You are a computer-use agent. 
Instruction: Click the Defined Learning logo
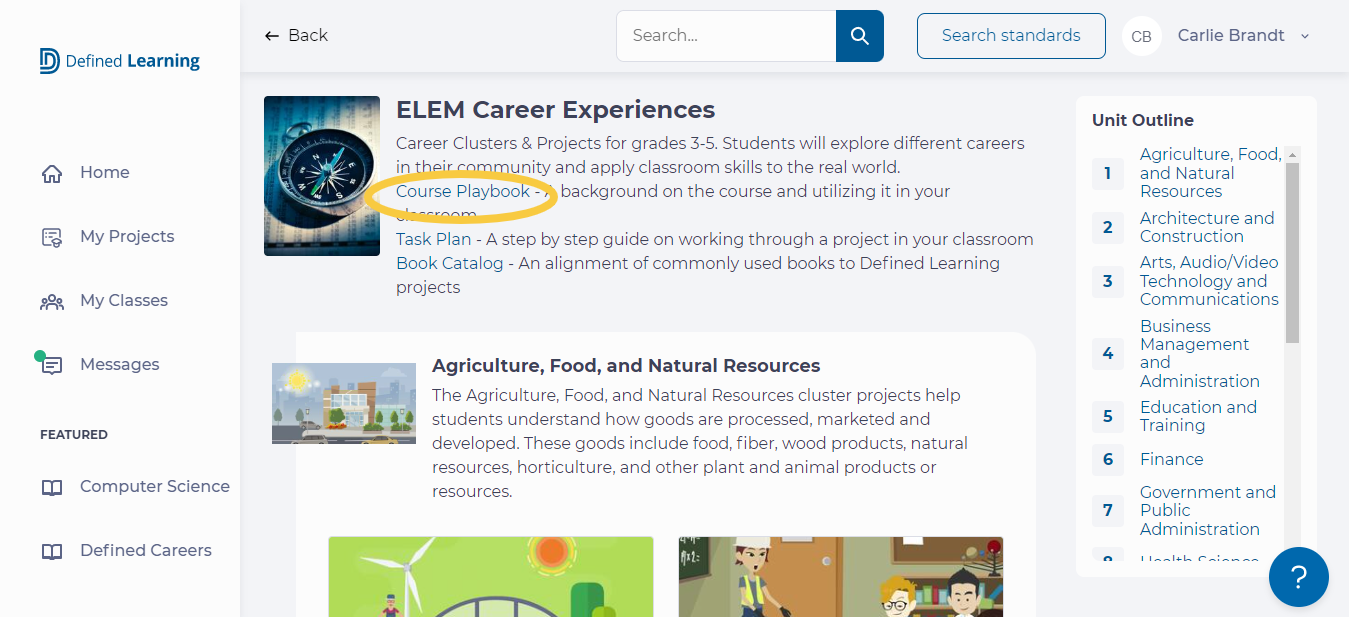point(120,61)
